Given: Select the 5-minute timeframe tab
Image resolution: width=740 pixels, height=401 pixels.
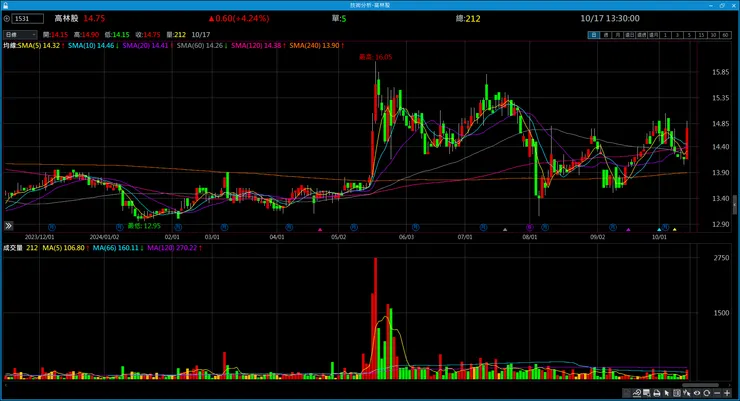Looking at the screenshot, I should (690, 35).
